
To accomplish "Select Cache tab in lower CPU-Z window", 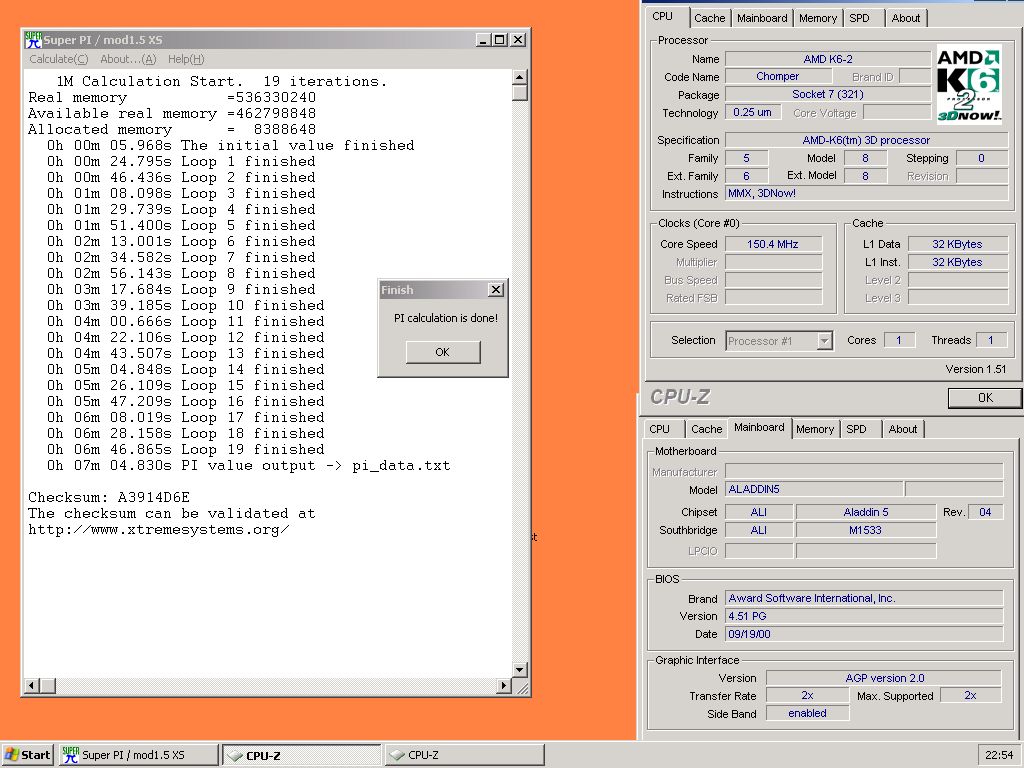I will [x=706, y=429].
